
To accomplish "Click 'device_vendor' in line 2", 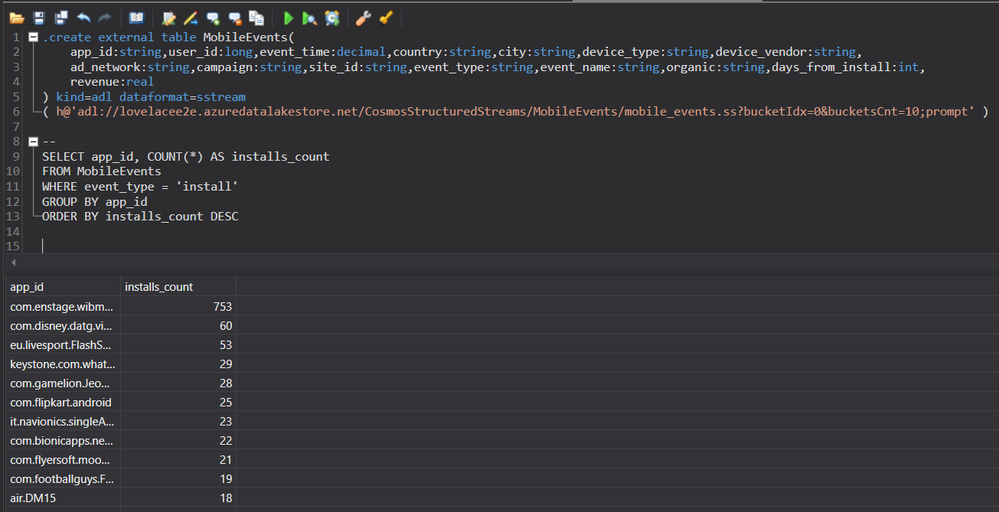I will pyautogui.click(x=761, y=52).
